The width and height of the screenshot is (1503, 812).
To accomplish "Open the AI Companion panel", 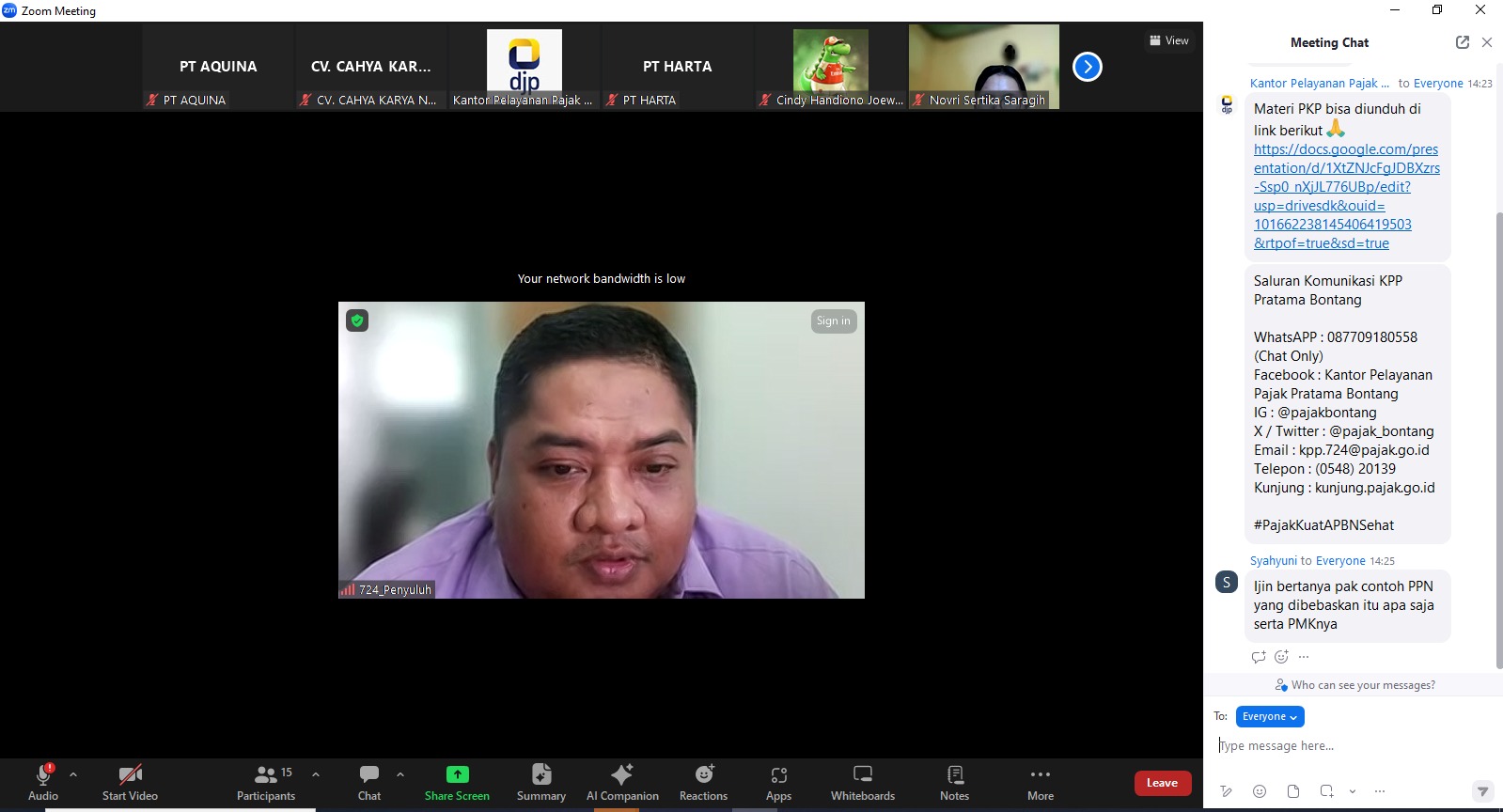I will click(x=621, y=782).
